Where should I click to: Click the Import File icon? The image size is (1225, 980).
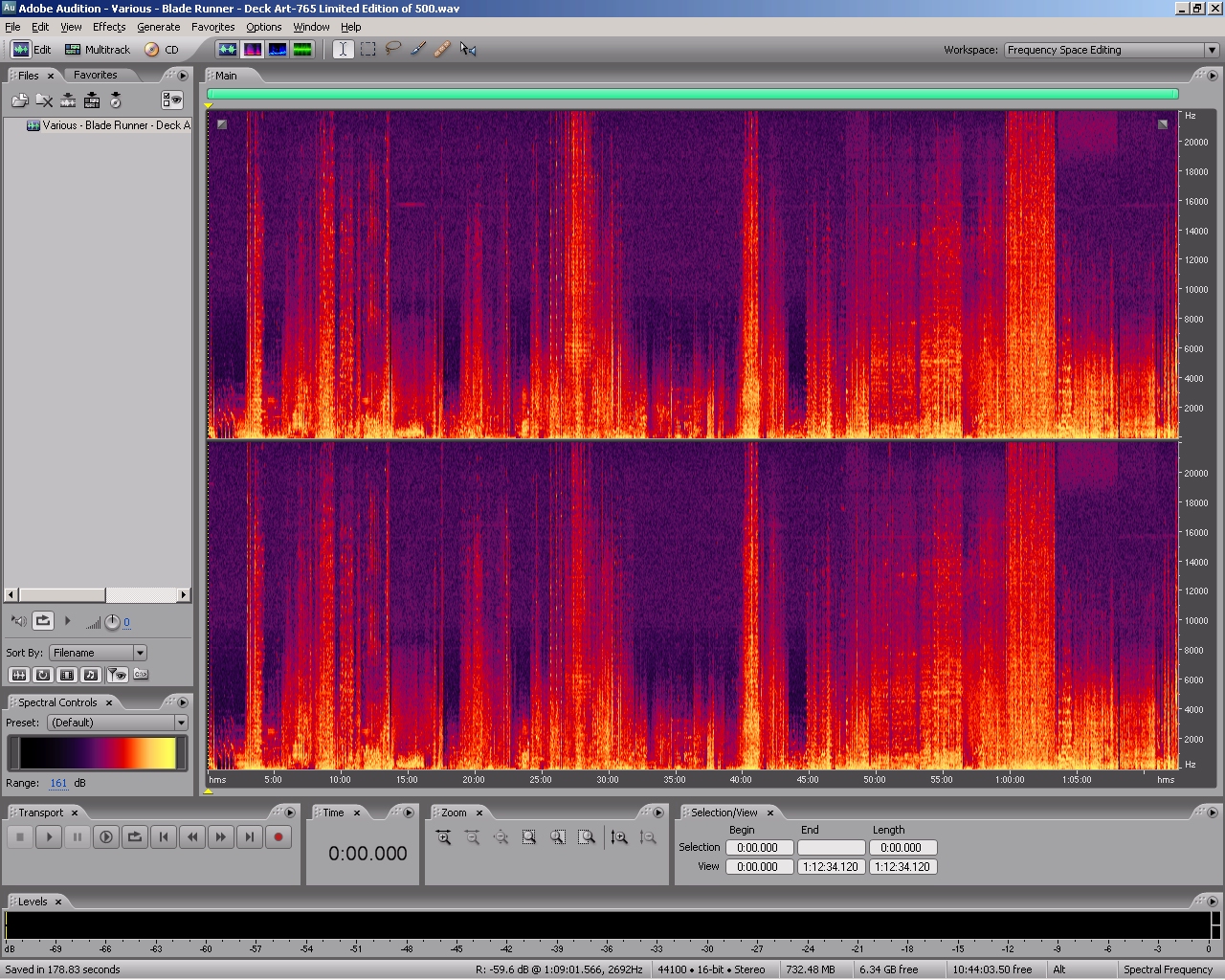click(x=20, y=100)
